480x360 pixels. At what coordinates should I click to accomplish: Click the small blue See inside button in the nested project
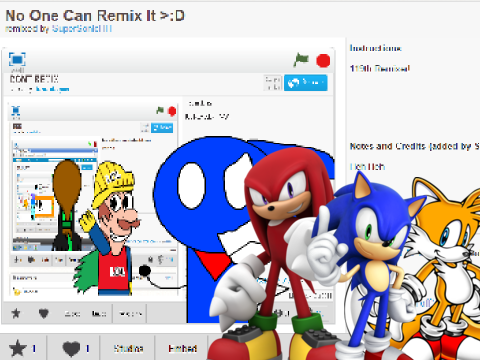click(162, 128)
